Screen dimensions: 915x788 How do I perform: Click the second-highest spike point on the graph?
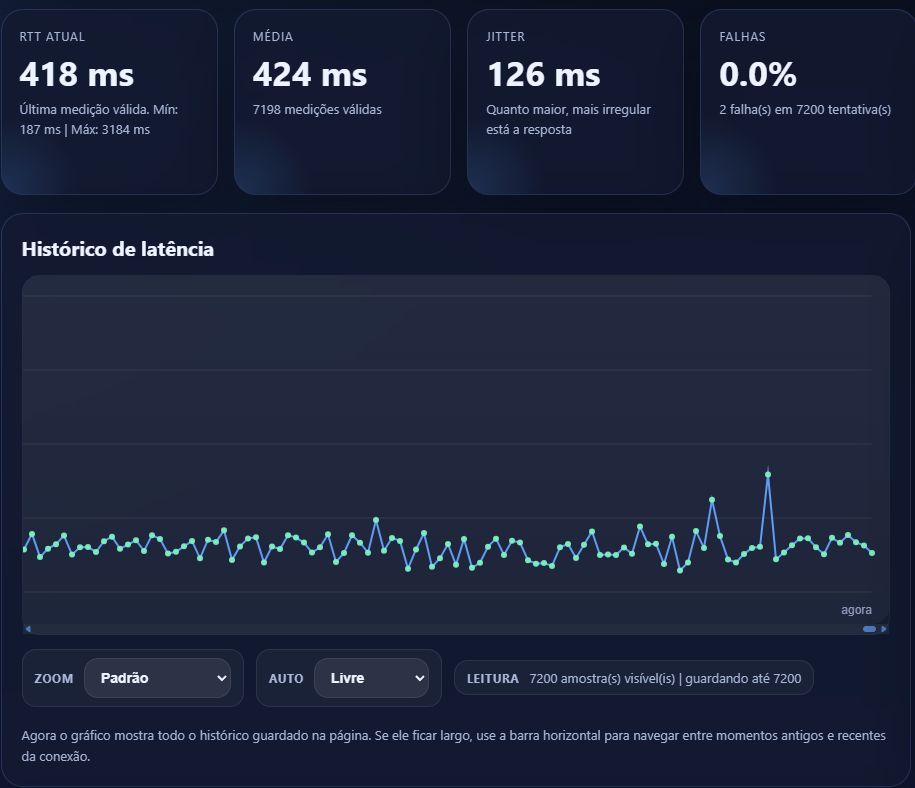pos(712,499)
